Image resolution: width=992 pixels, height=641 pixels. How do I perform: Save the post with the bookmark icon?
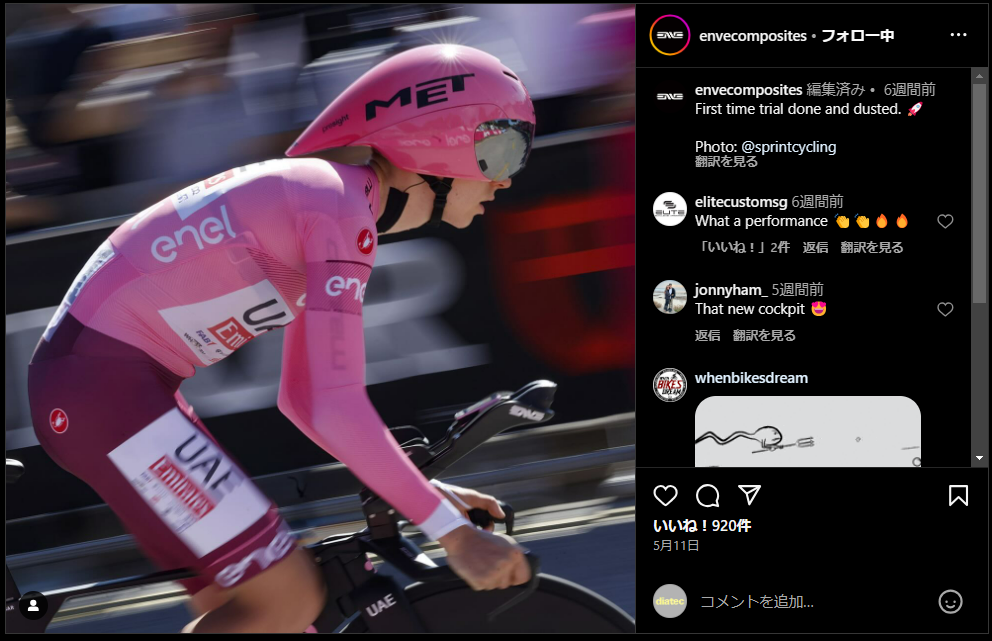click(958, 495)
